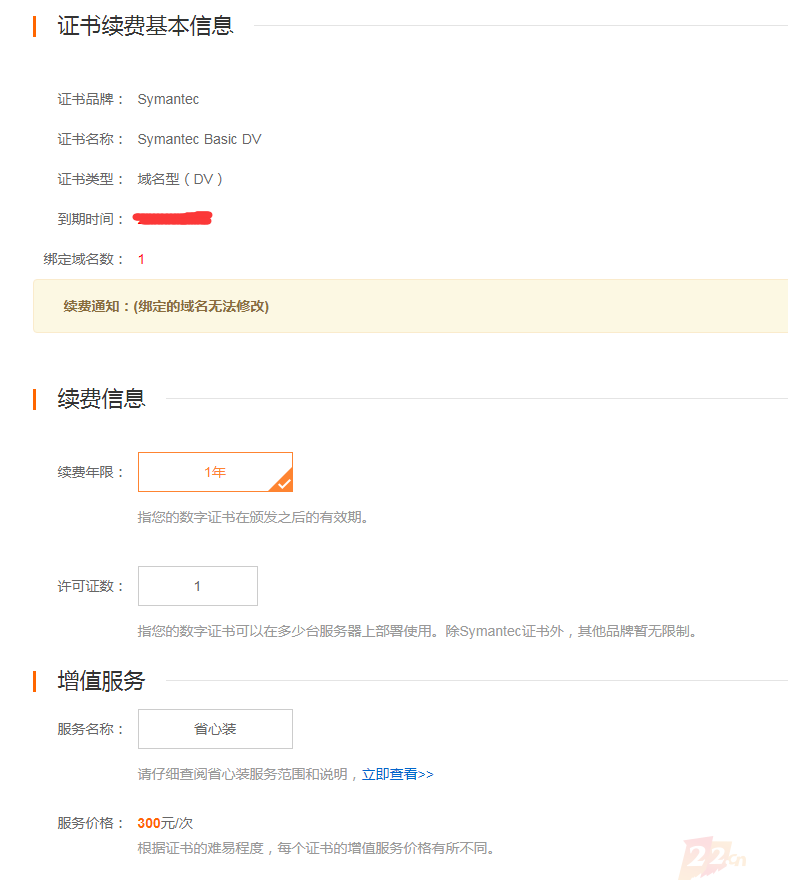The image size is (788, 896).
Task: Click the 续费年限 label
Action: coord(90,472)
